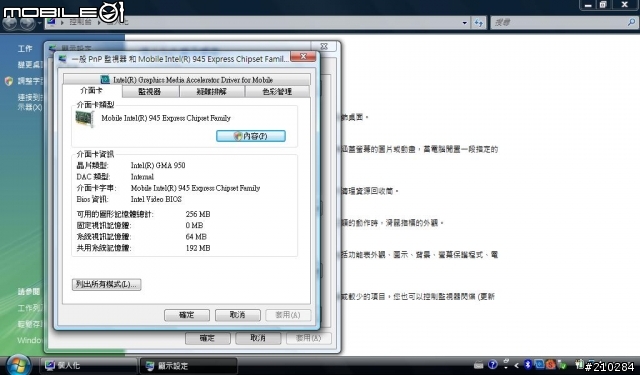This screenshot has width=640, height=375.
Task: Click orange S tray icon
Action: coord(551,365)
